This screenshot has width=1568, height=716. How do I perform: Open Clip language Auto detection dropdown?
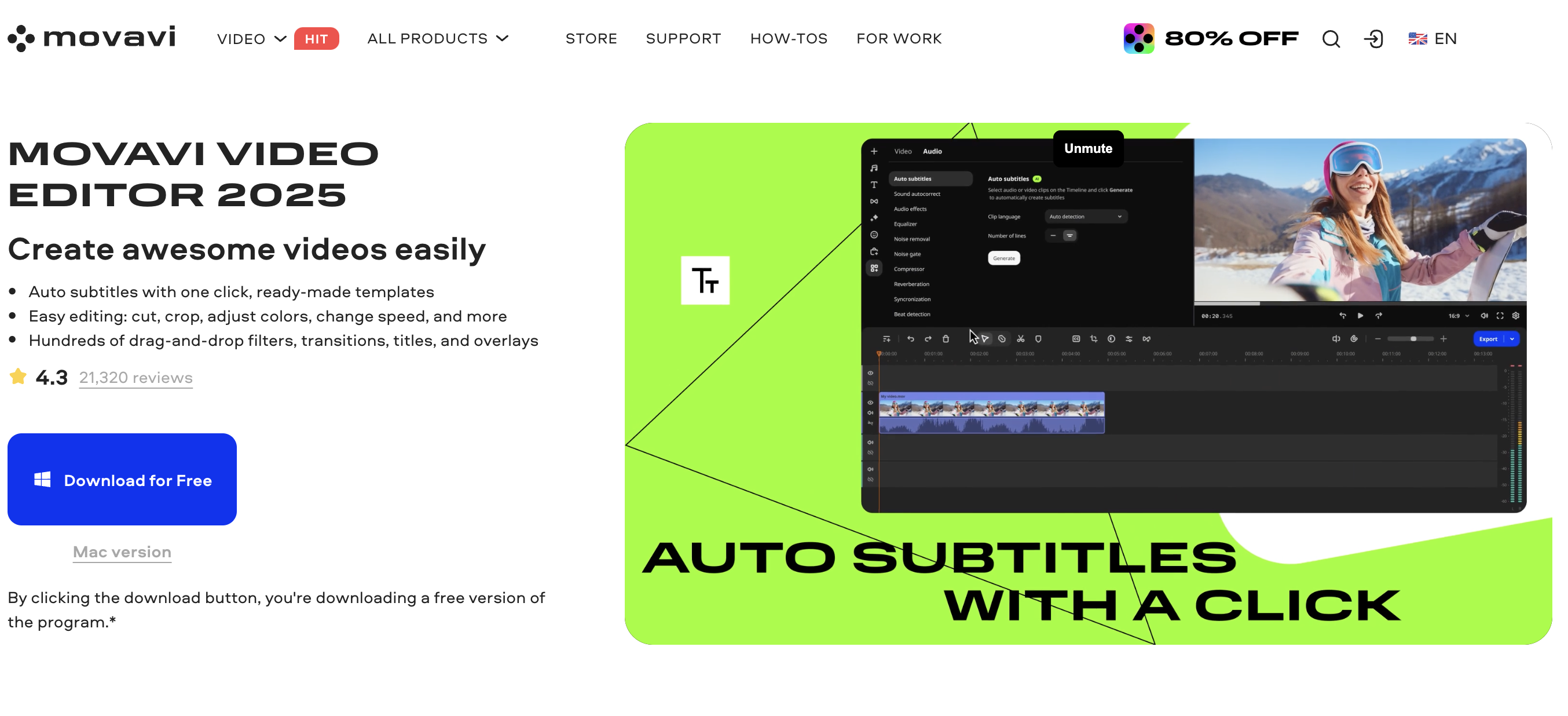[1086, 217]
